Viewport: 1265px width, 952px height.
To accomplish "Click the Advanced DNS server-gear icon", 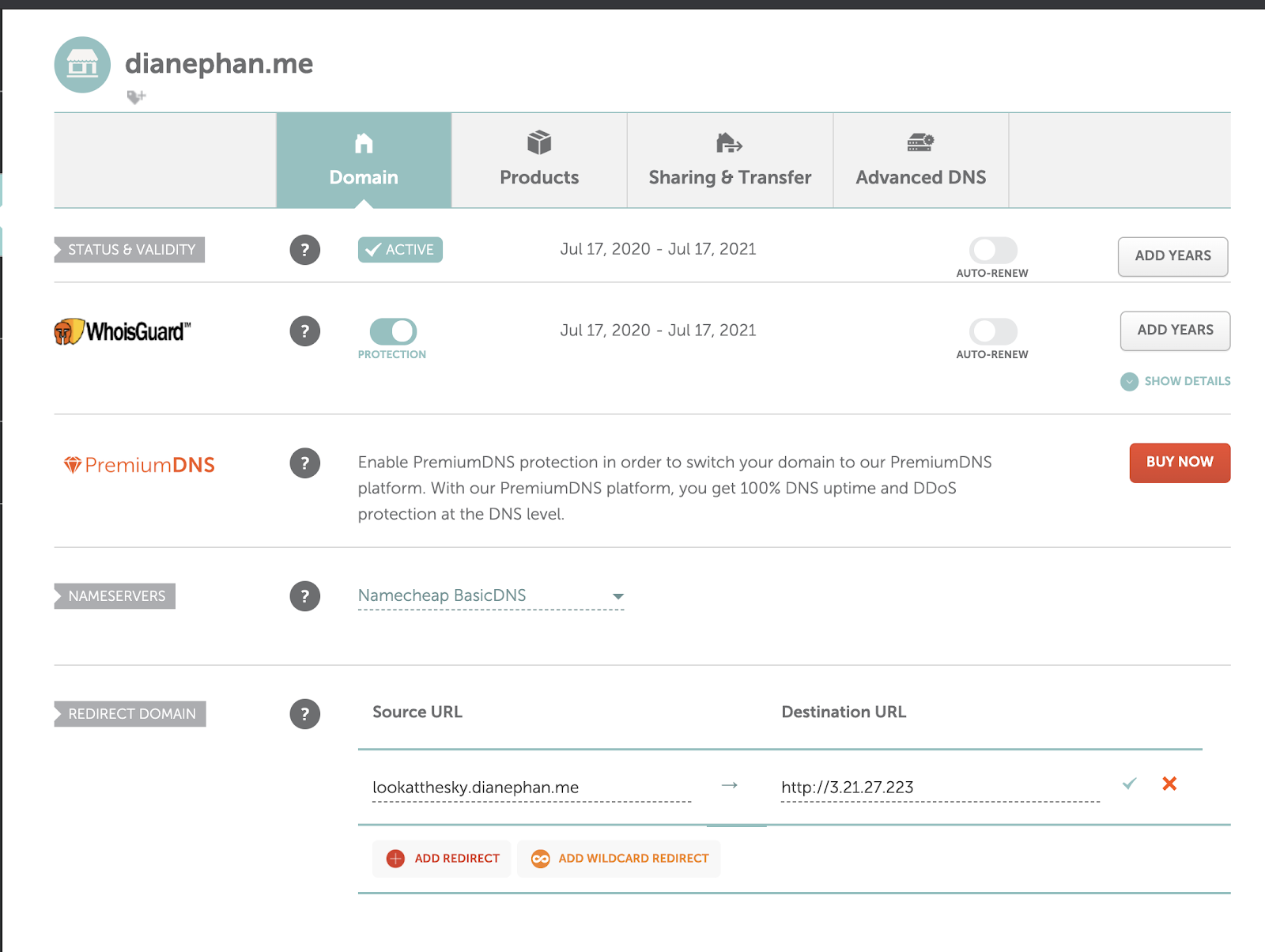I will 921,143.
